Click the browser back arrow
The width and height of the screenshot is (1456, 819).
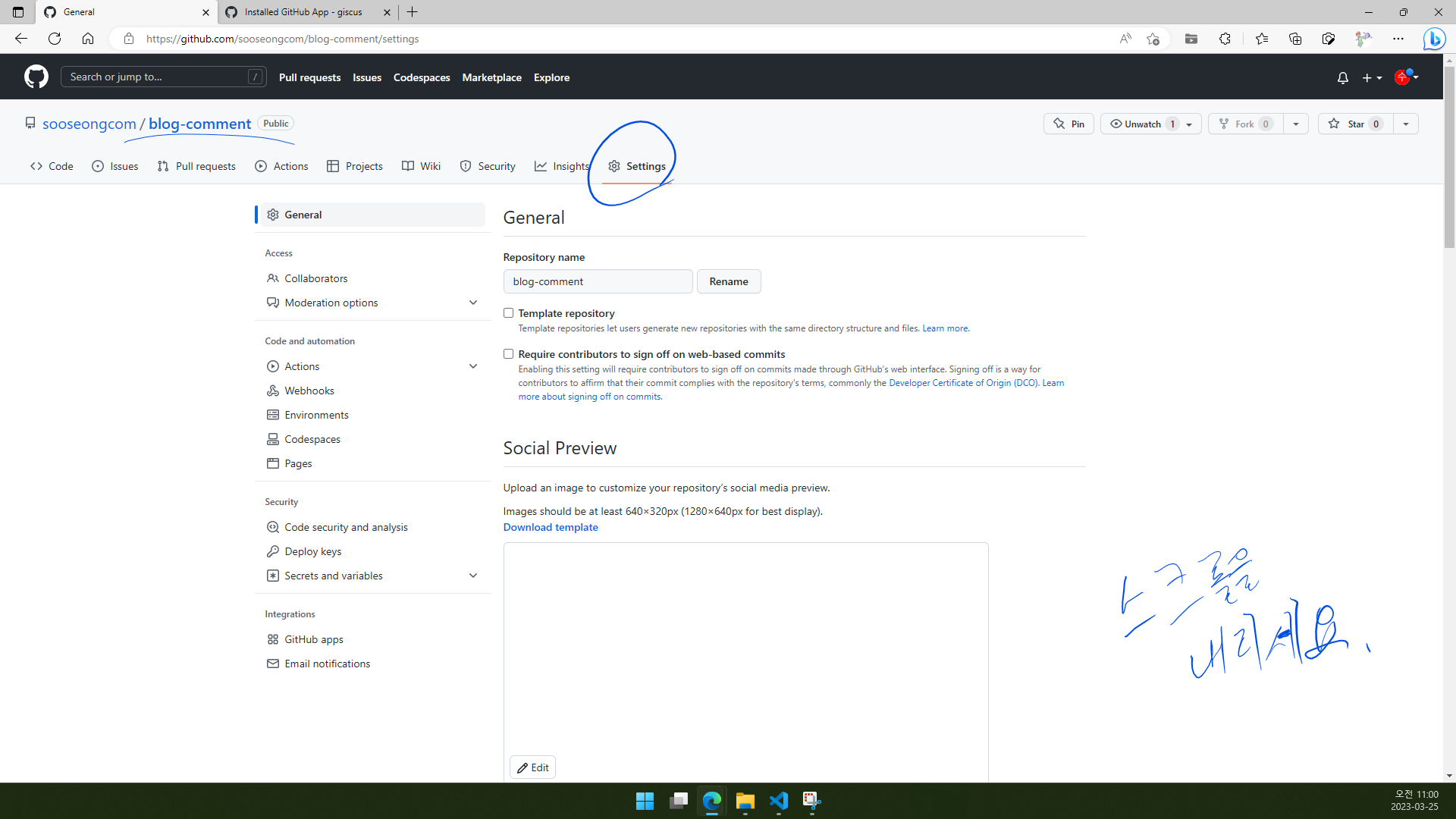(21, 39)
